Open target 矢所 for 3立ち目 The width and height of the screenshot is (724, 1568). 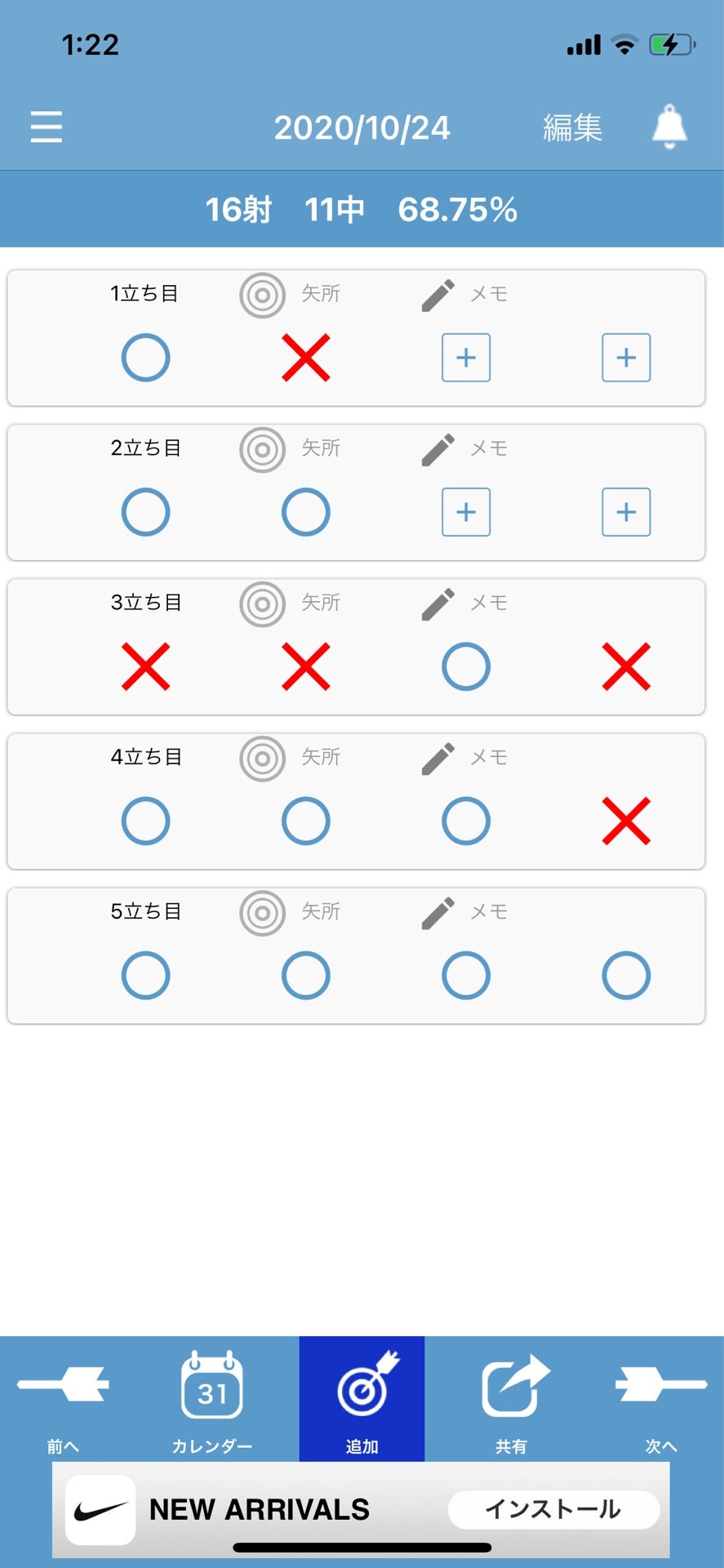tap(290, 604)
